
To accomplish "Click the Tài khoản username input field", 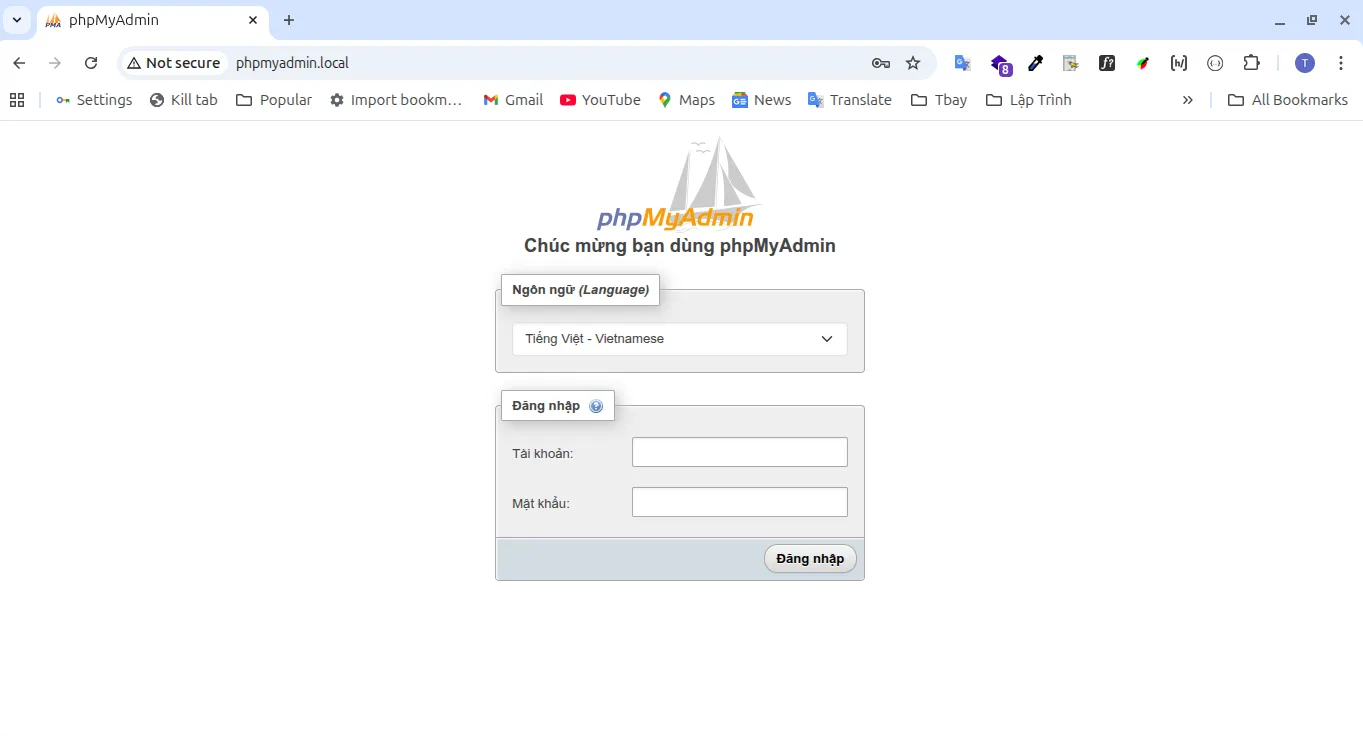I will tap(739, 451).
